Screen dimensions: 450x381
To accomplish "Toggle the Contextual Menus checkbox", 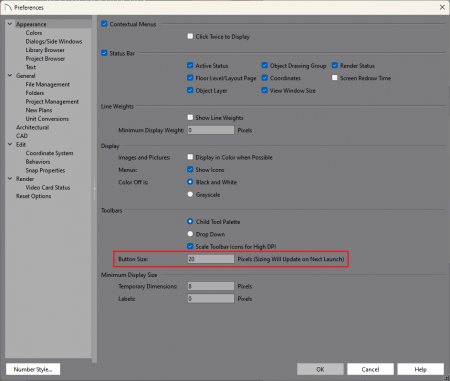I will pos(104,24).
